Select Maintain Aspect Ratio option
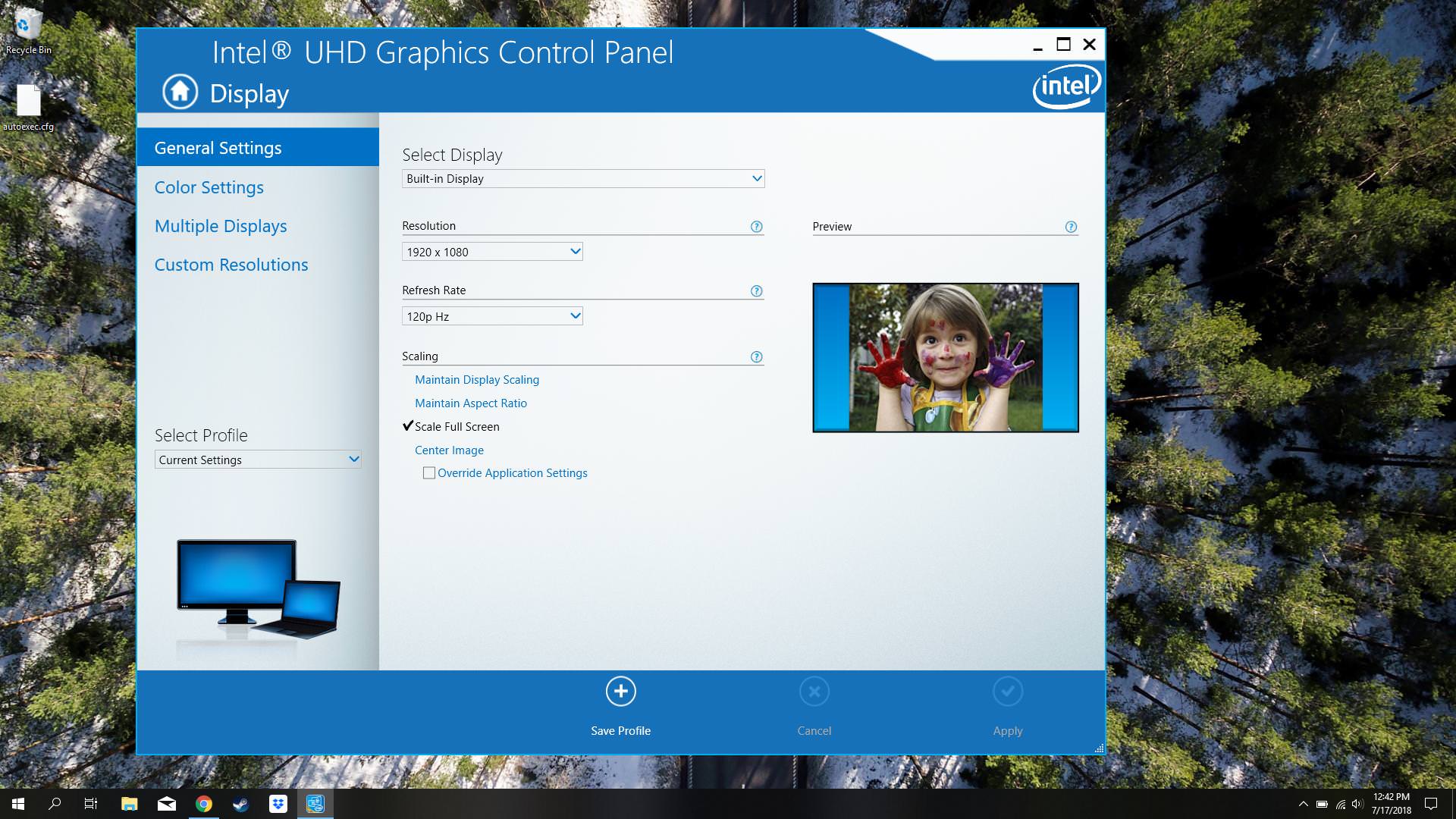The height and width of the screenshot is (819, 1456). (x=471, y=403)
